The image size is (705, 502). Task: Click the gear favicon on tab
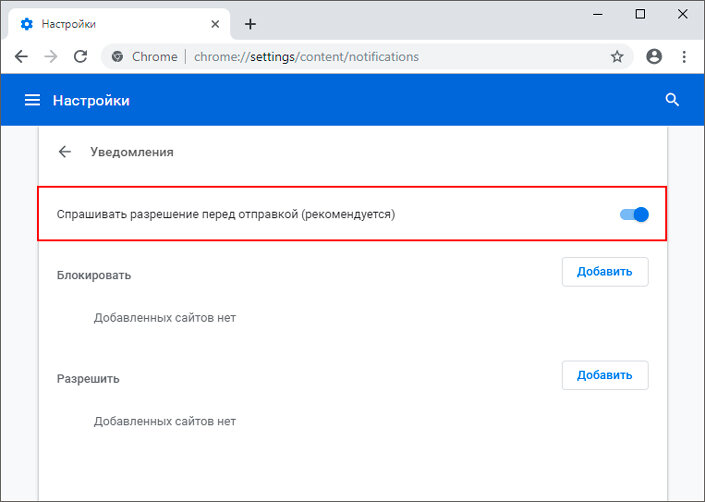tap(27, 24)
